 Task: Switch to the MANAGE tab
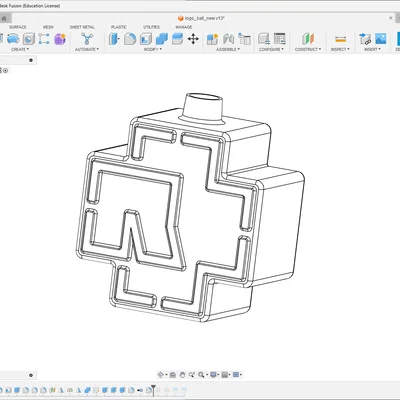[184, 27]
